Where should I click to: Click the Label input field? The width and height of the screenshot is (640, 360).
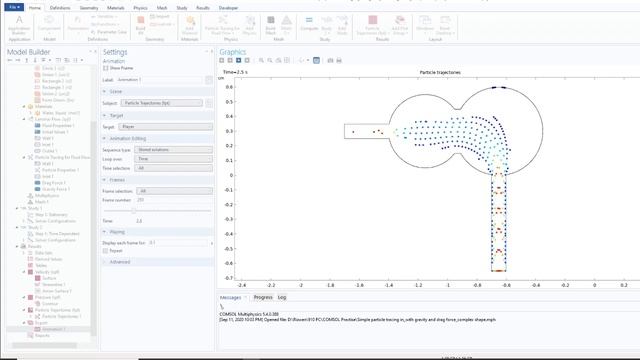(x=159, y=80)
